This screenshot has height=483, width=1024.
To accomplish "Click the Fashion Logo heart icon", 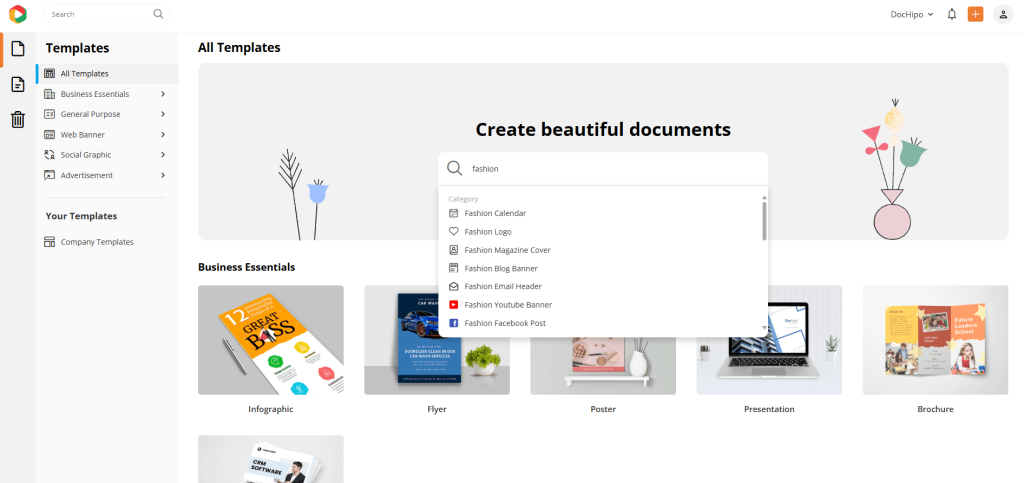I will coord(454,232).
